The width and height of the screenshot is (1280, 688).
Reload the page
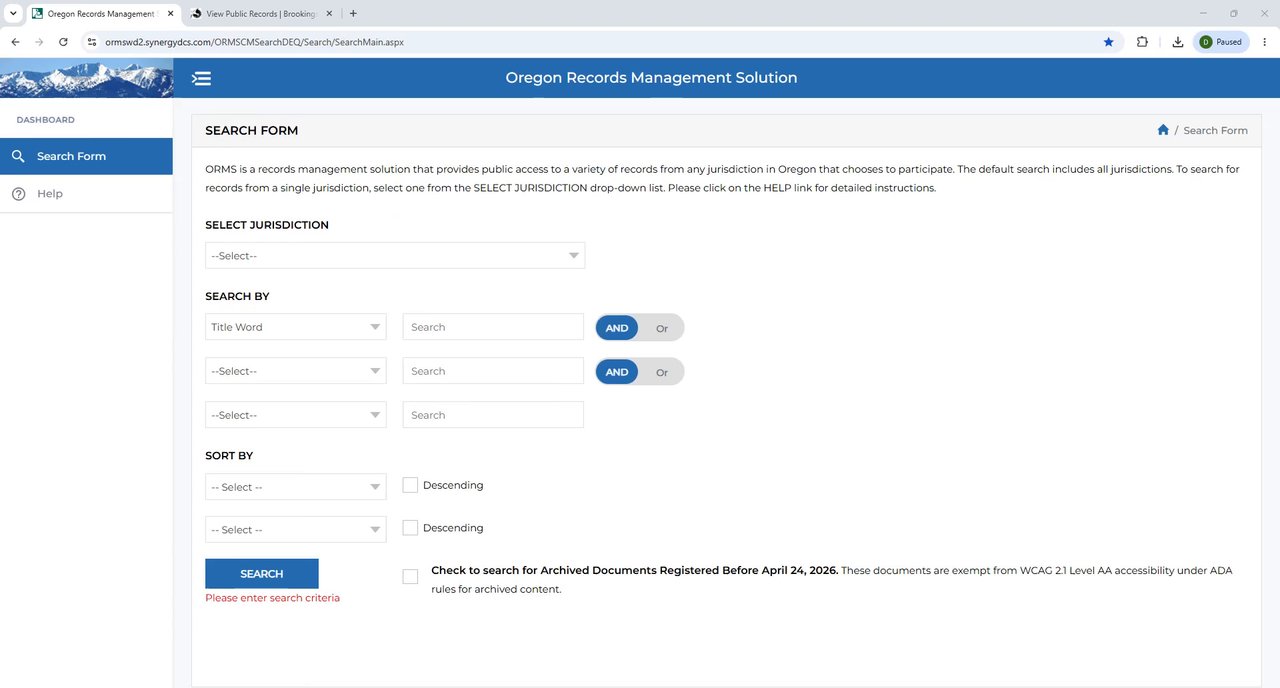coord(63,42)
